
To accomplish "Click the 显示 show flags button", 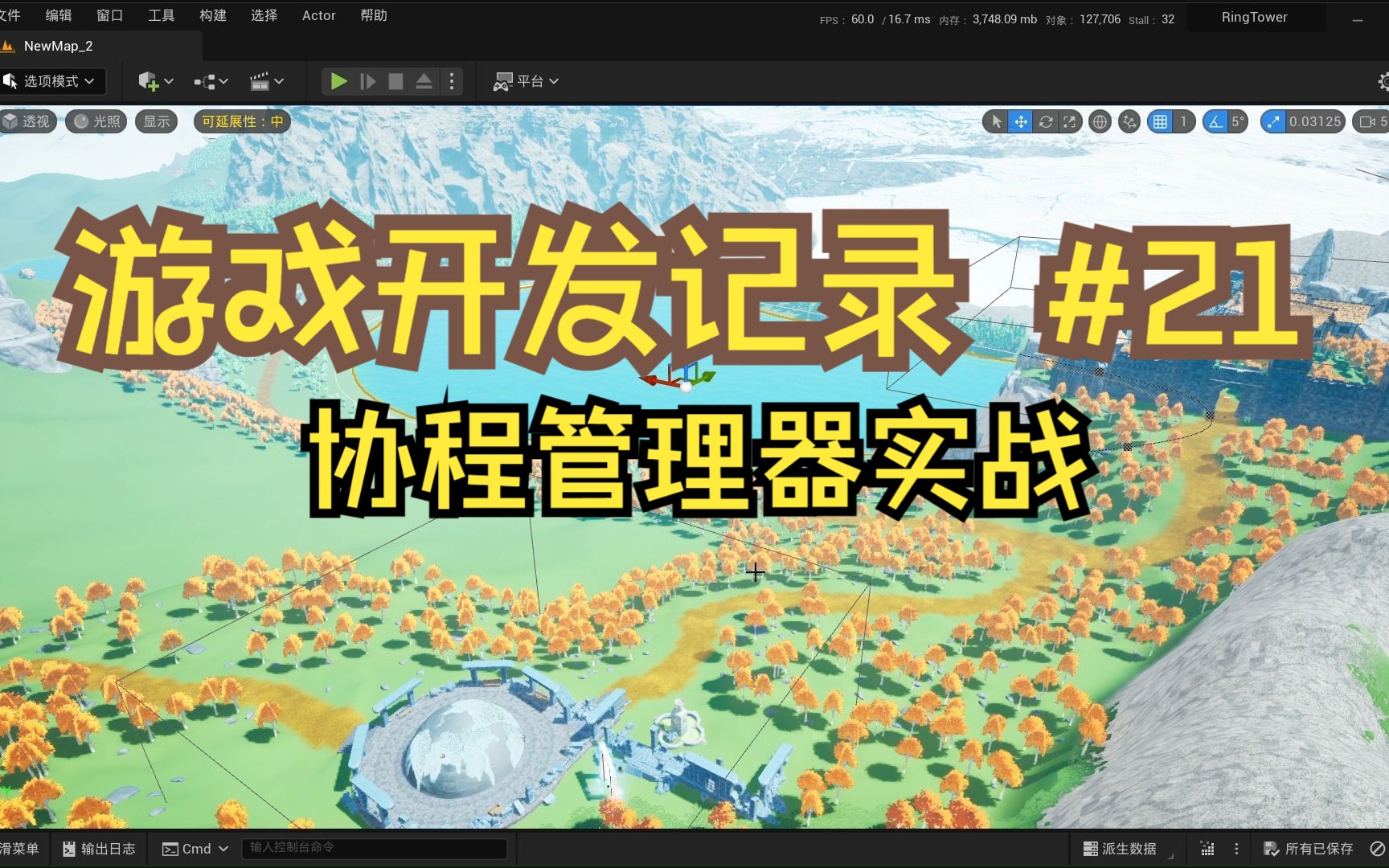I will point(155,121).
